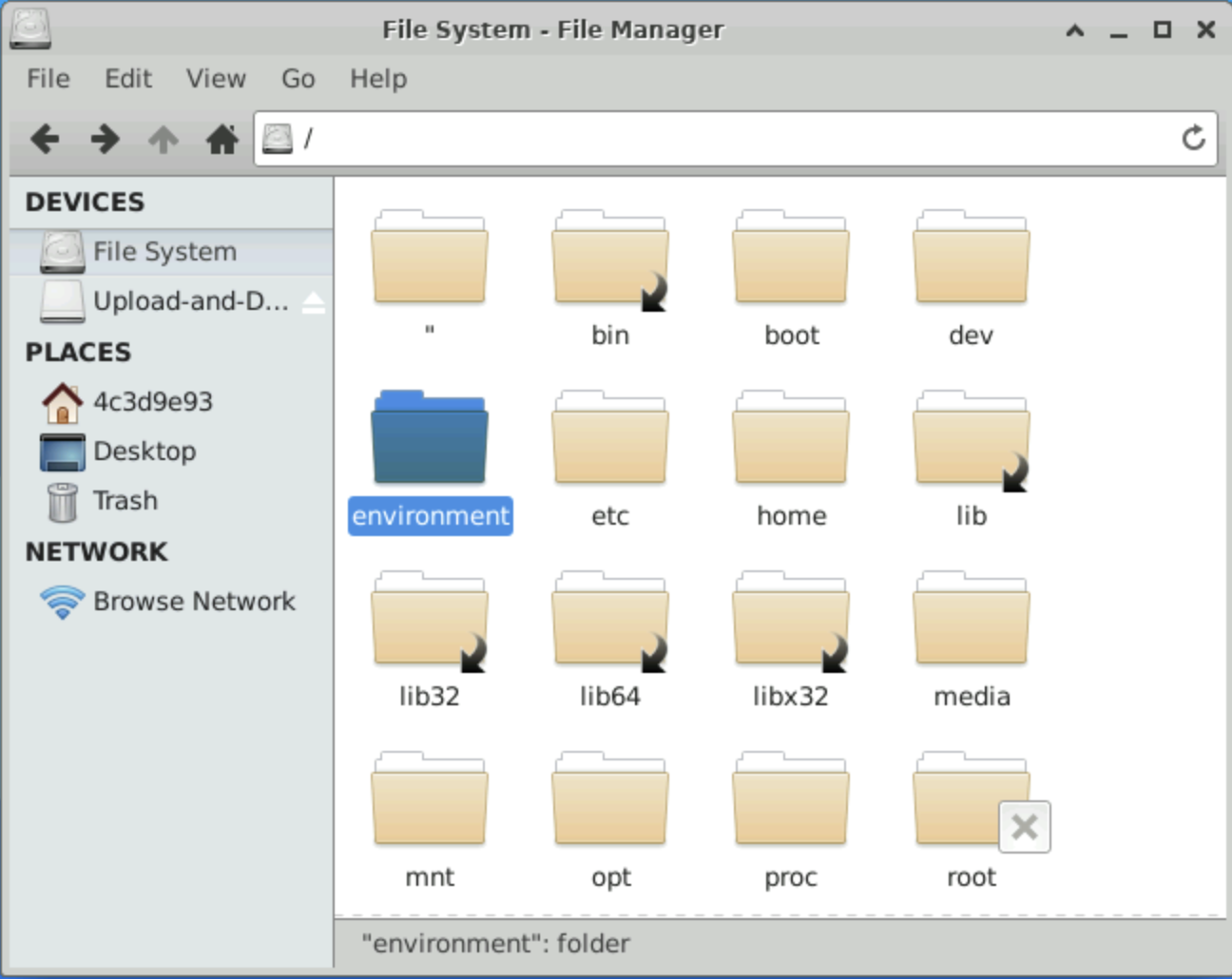Image resolution: width=1232 pixels, height=979 pixels.
Task: Select the root folder icon
Action: (x=971, y=800)
